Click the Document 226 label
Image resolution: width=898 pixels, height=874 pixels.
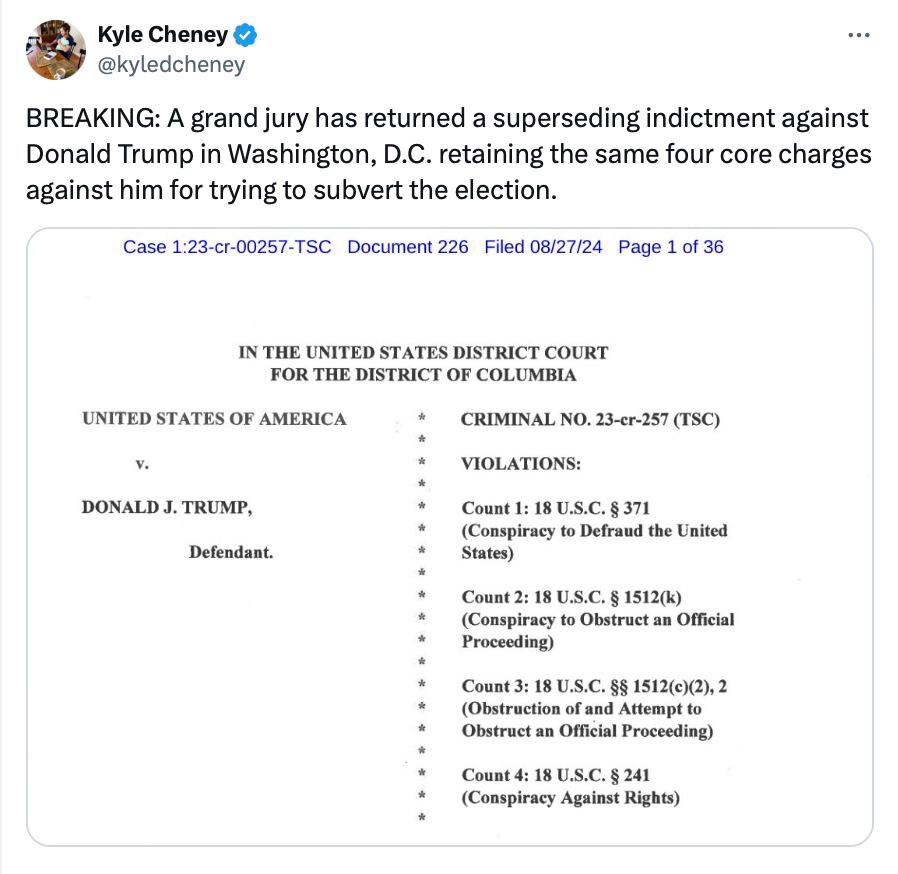[x=407, y=247]
